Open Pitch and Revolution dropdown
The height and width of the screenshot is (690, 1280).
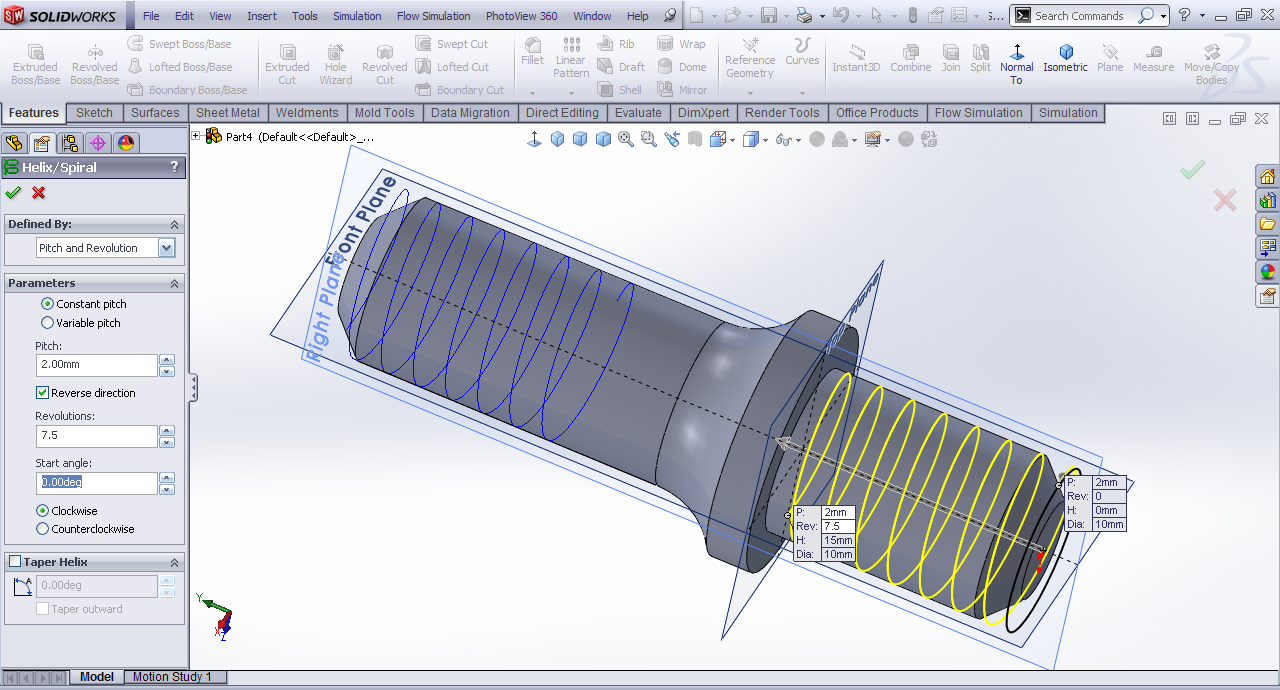coord(166,248)
